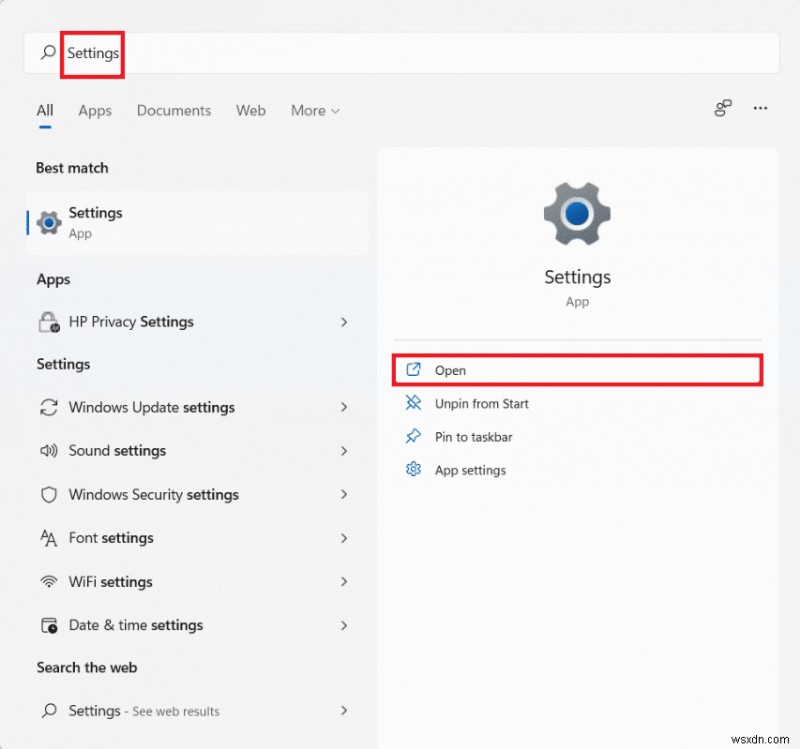Click the Sound settings speaker icon
This screenshot has width=800, height=749.
47,451
